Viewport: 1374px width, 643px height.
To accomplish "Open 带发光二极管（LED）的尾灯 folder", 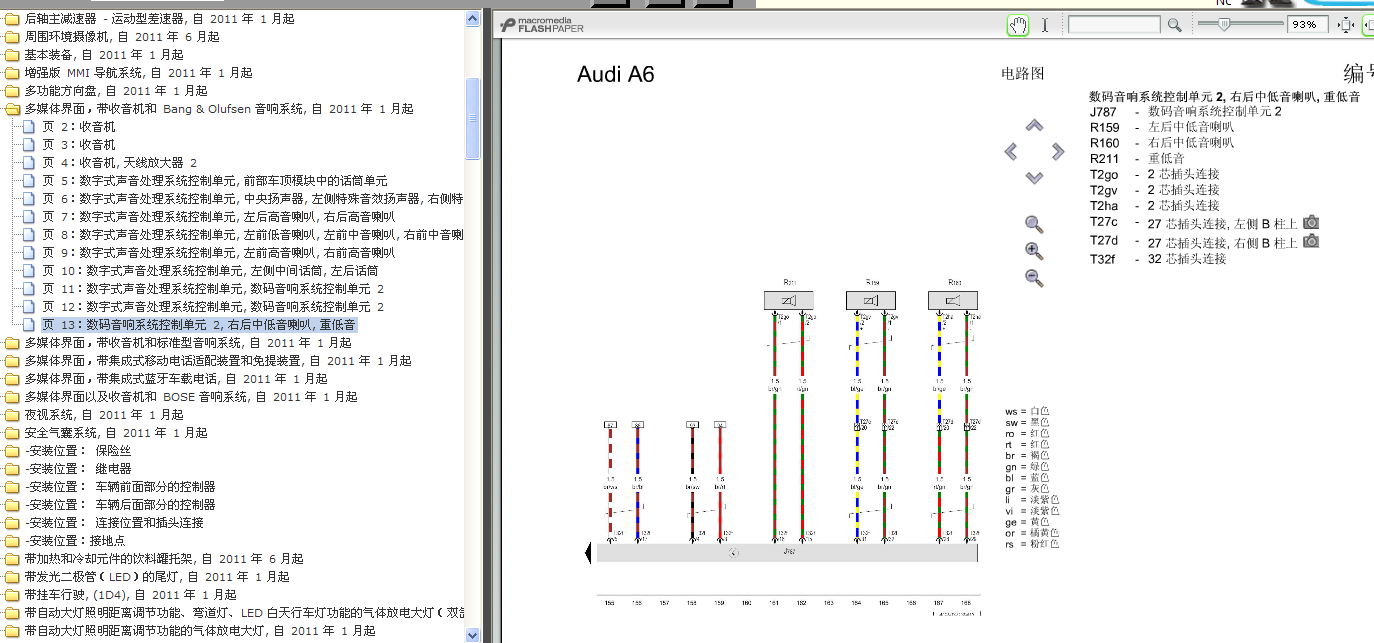I will (157, 577).
